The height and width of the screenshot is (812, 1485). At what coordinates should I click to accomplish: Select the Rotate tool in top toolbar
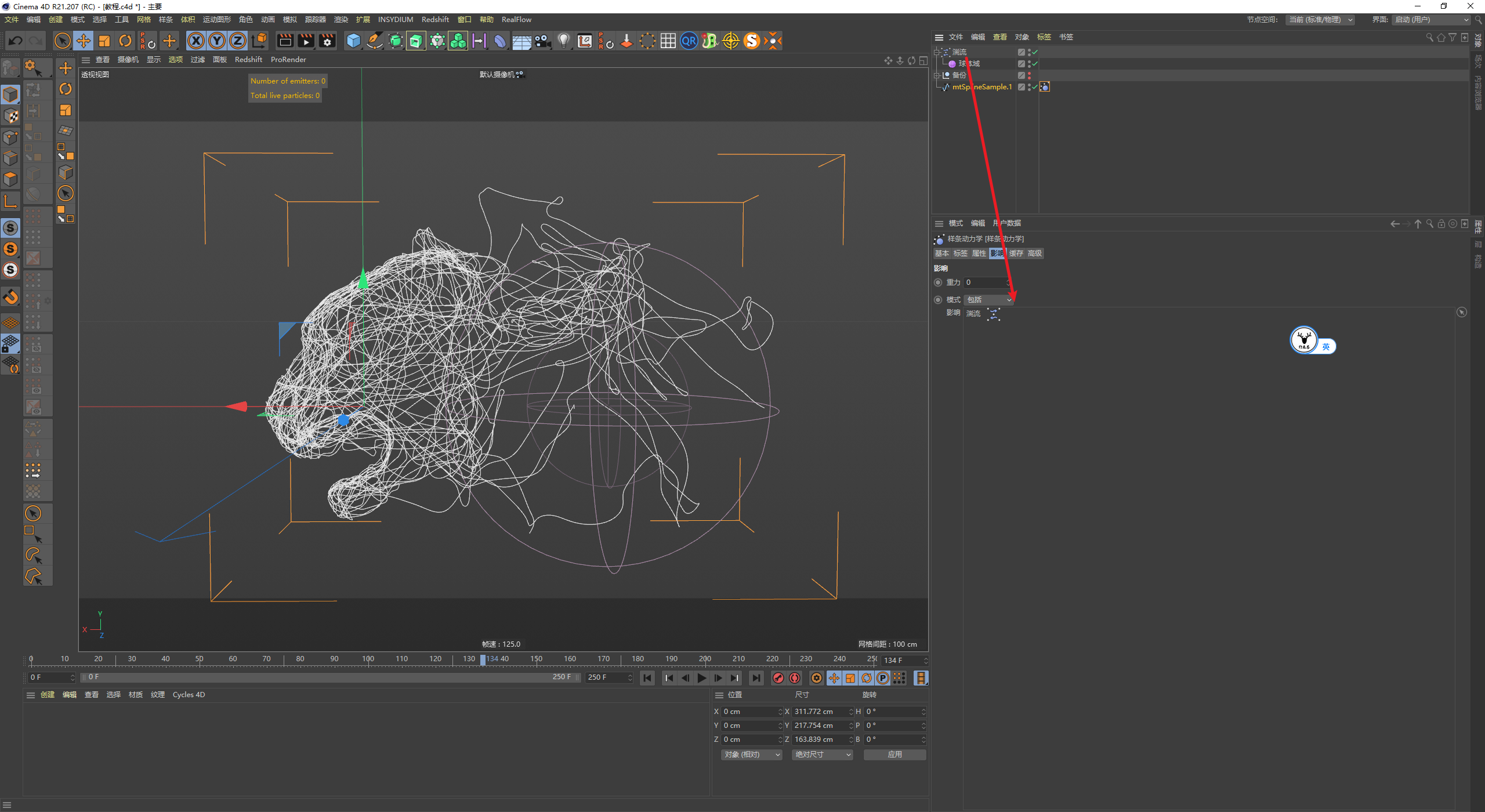point(125,41)
